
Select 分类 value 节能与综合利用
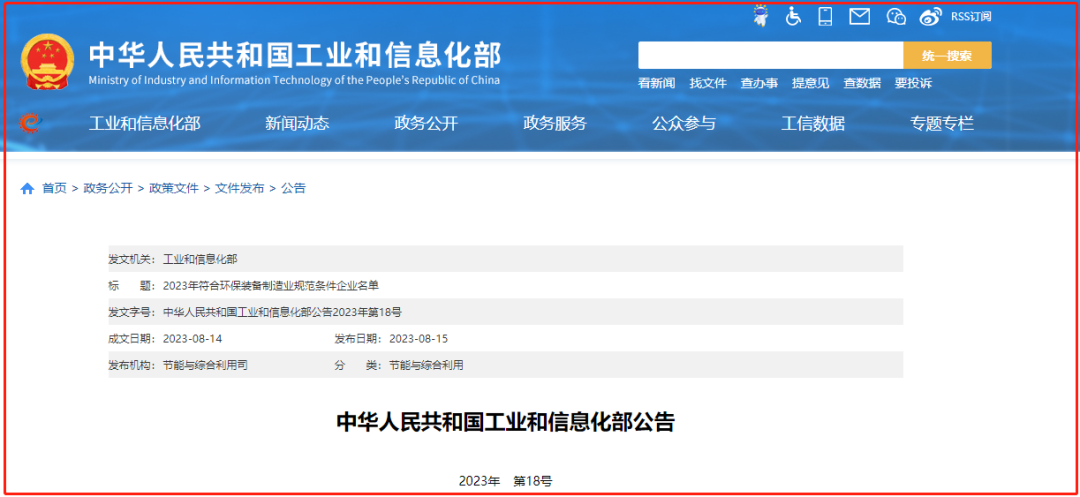point(426,365)
